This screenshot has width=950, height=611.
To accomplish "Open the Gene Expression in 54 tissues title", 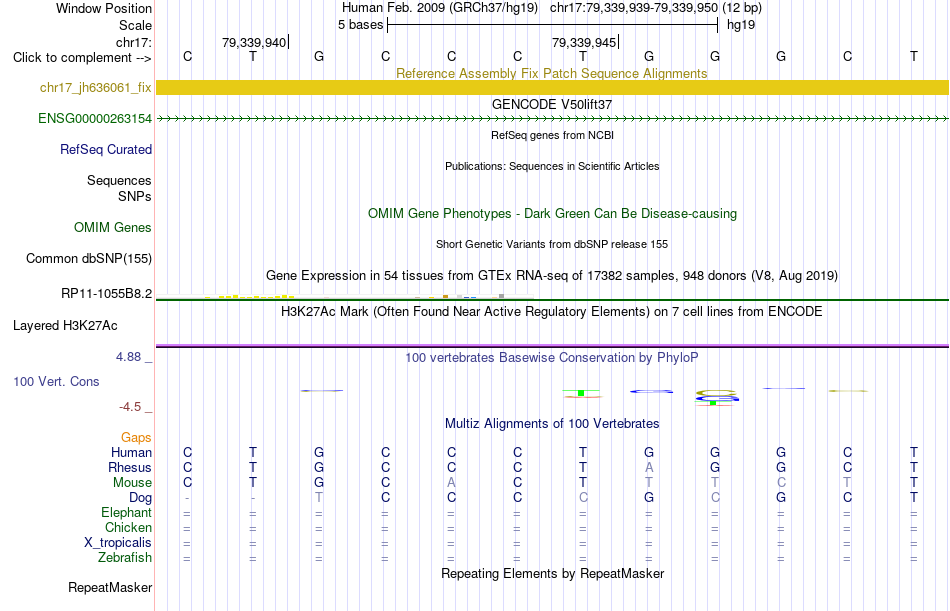I will pos(552,276).
